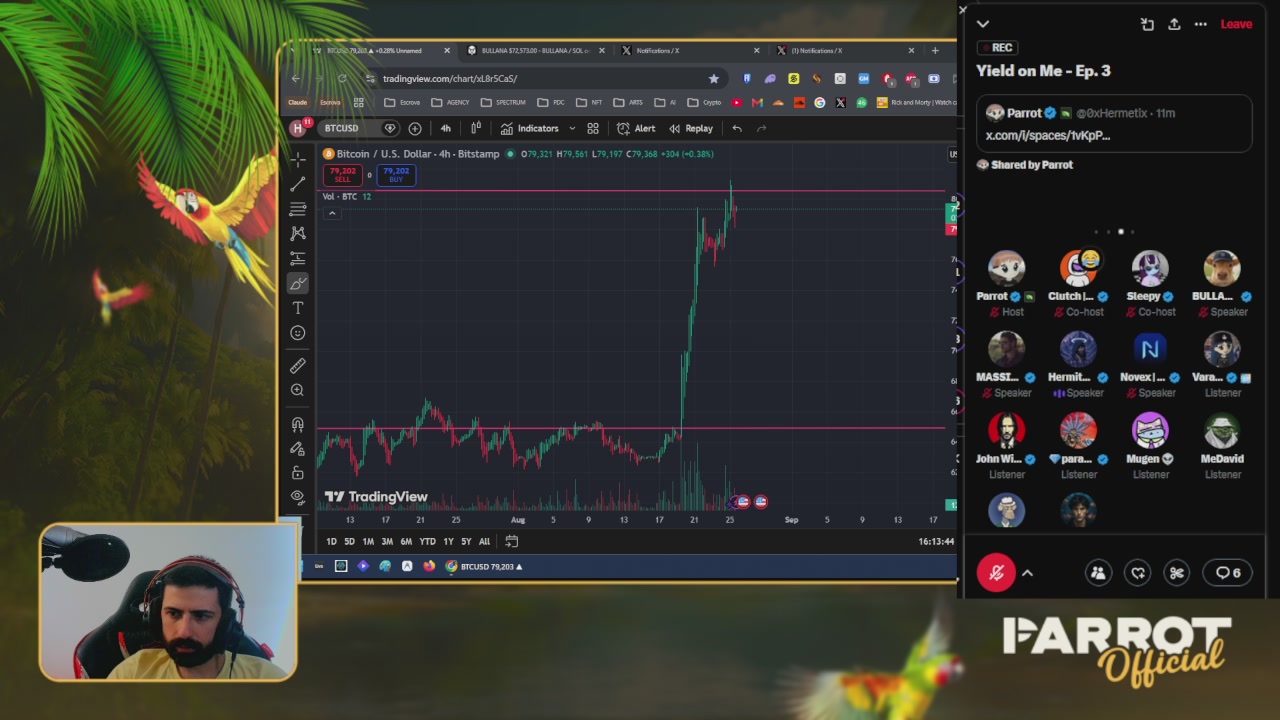This screenshot has height=720, width=1280.
Task: Toggle stay in drawing mode
Action: (298, 448)
